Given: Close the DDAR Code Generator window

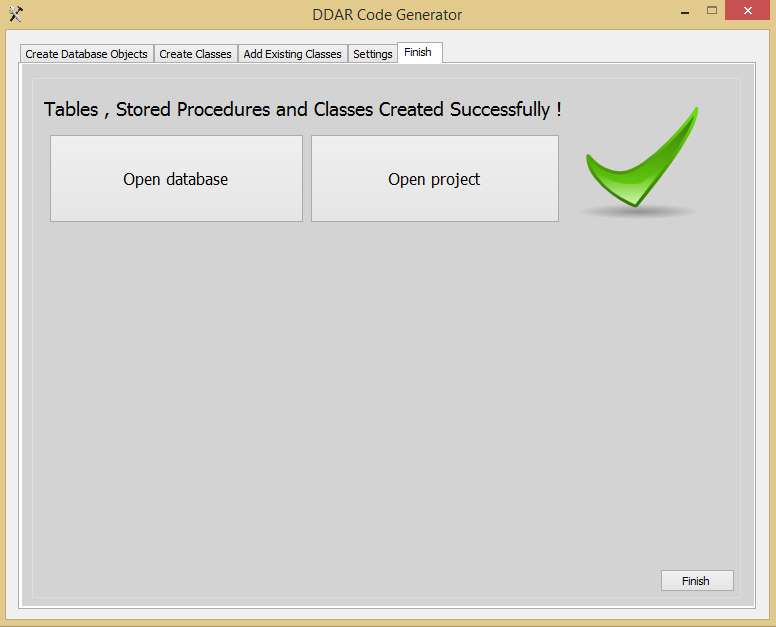Looking at the screenshot, I should [749, 11].
